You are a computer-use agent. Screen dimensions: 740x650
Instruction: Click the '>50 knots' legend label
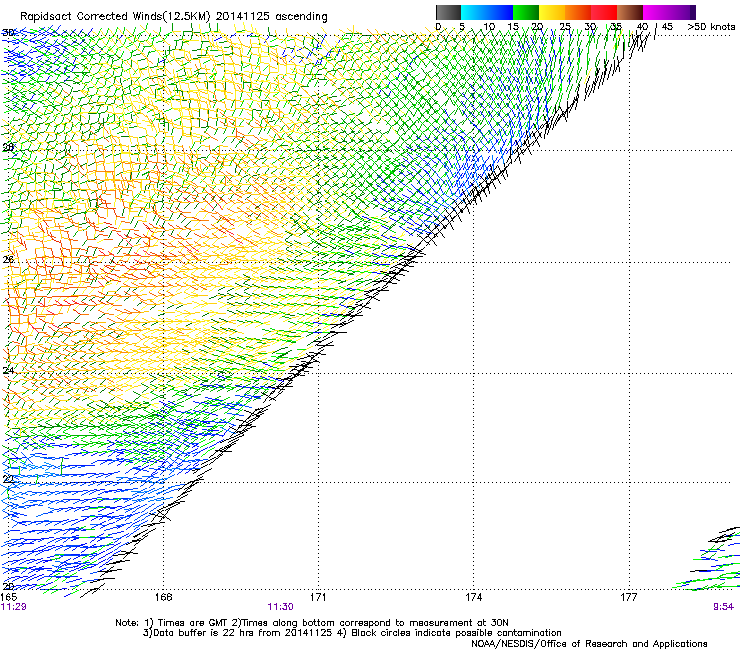tap(711, 27)
